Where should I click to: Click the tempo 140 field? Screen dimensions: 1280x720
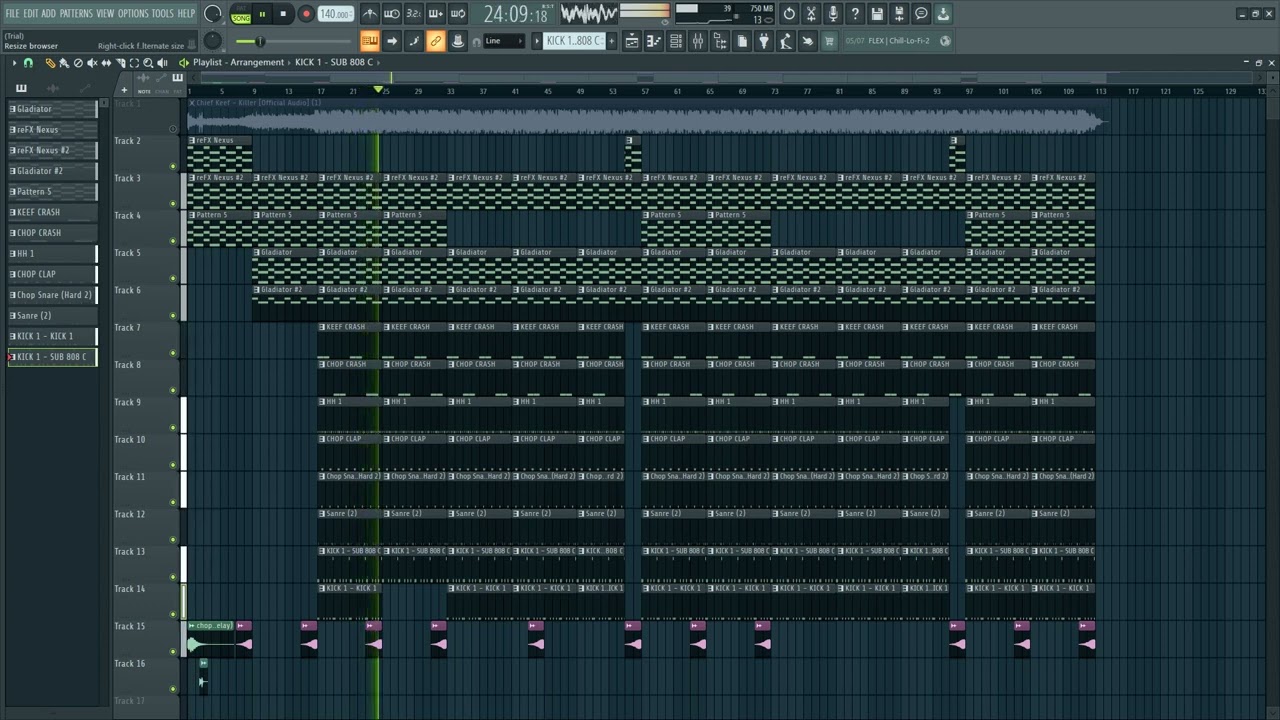[336, 14]
